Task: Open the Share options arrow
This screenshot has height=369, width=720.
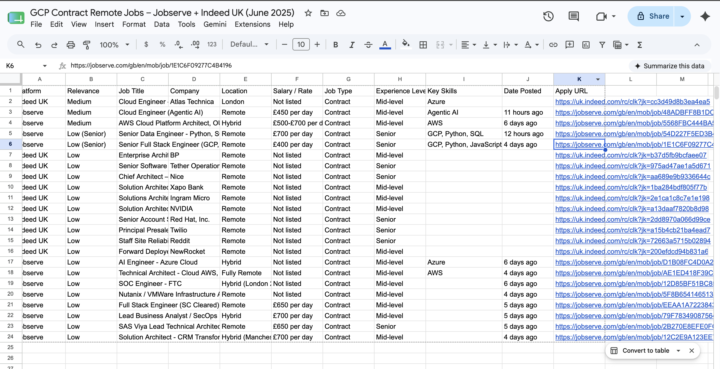Action: (682, 17)
